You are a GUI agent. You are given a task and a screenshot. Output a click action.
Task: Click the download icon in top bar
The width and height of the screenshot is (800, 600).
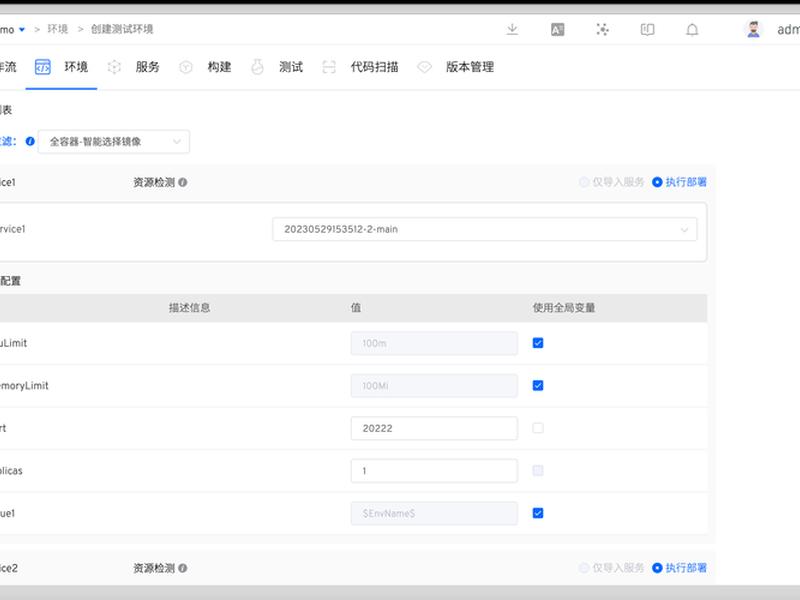point(512,30)
